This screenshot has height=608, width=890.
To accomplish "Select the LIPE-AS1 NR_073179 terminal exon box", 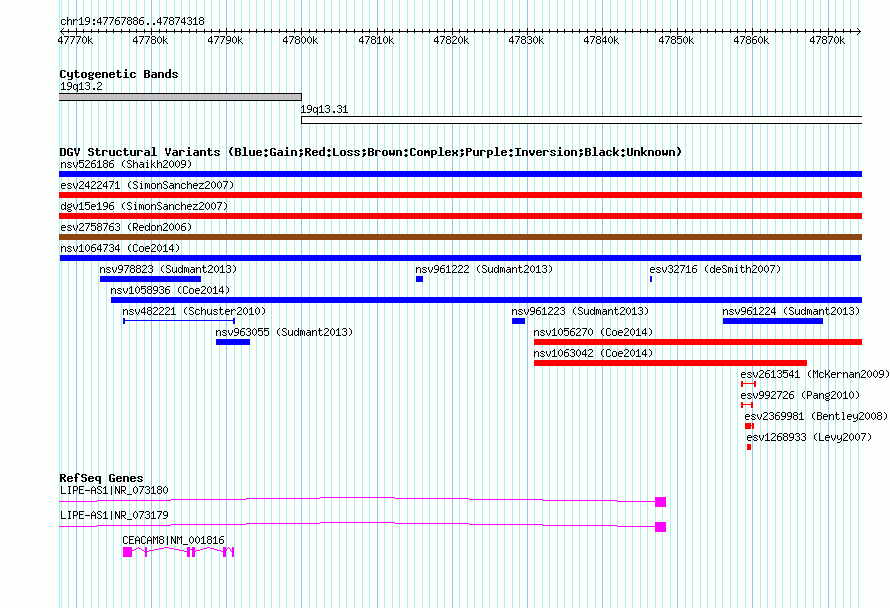I will (x=661, y=527).
